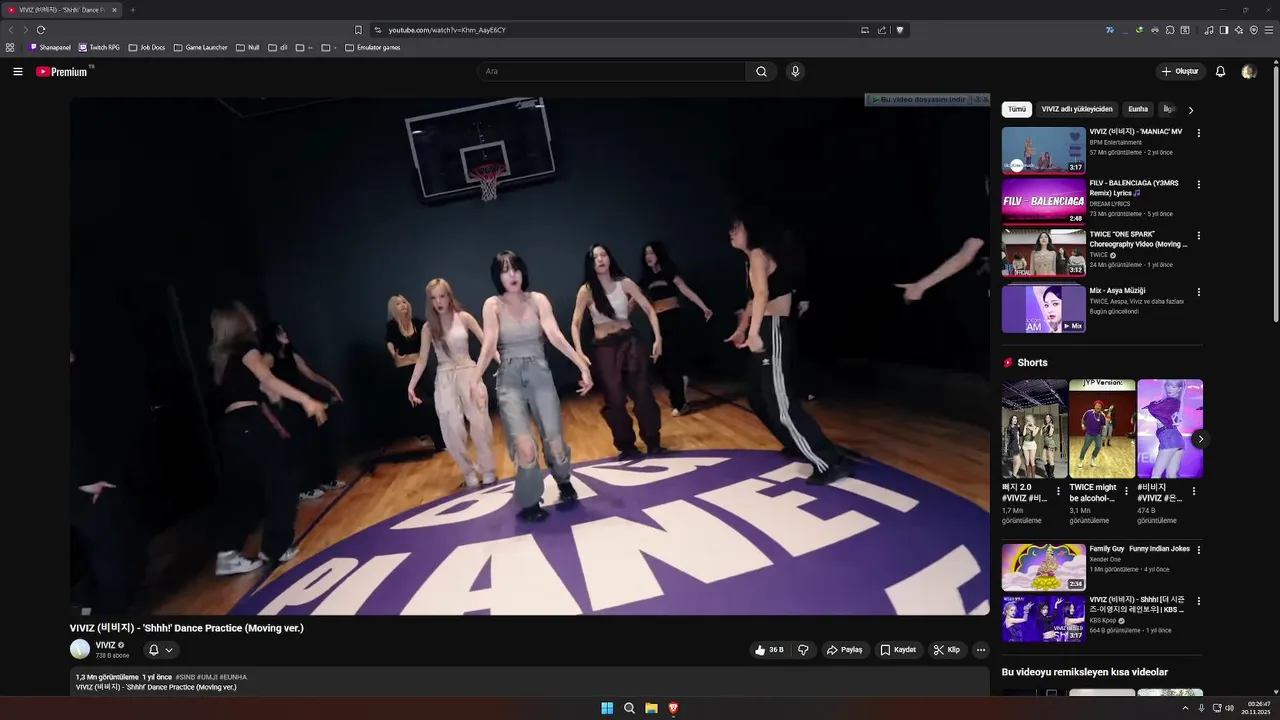Open the Emulator games bookmark folder
The image size is (1280, 720).
(x=372, y=48)
